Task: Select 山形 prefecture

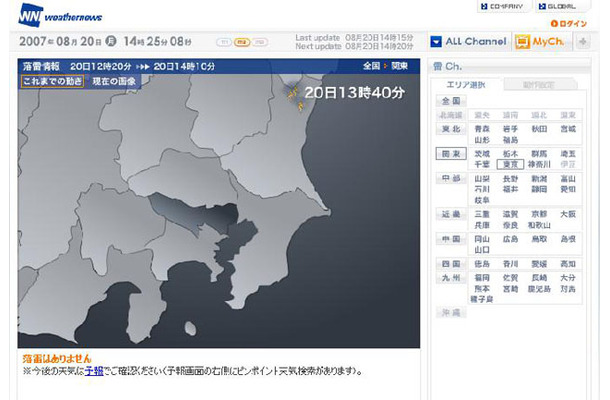Action: point(482,140)
